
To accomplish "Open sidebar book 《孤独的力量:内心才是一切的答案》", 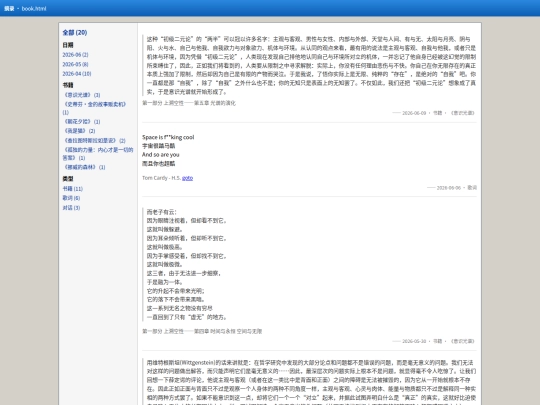I will [98, 154].
